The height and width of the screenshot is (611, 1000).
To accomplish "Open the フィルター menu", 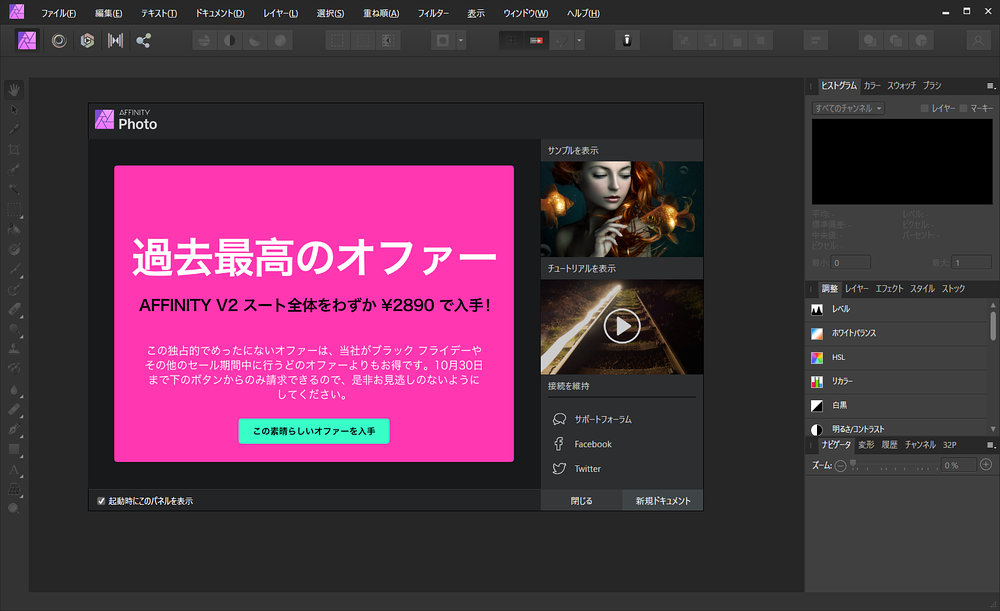I will pyautogui.click(x=433, y=13).
